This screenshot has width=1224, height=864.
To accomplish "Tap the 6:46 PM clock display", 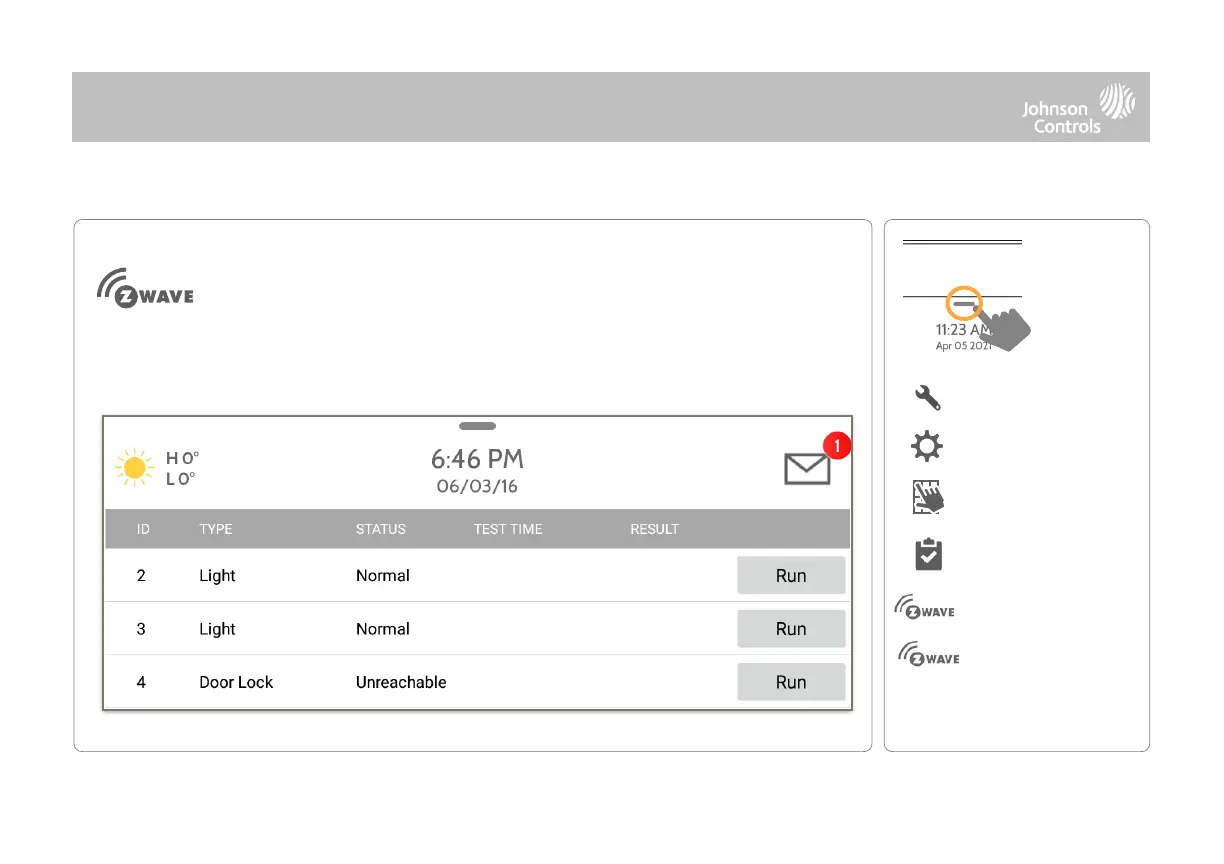I will pos(477,460).
